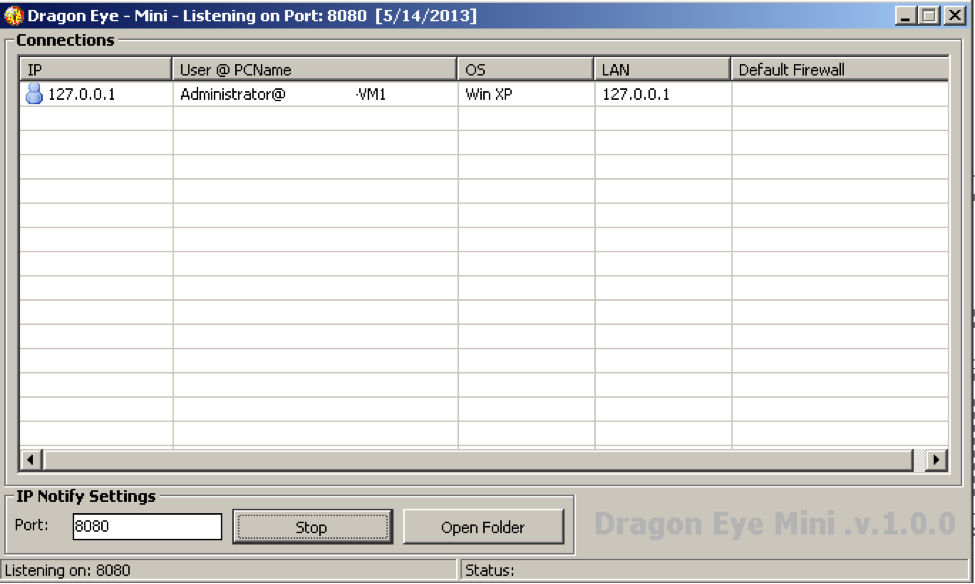Click the Status: panel in status bar
Screen dimensions: 975x584
click(x=715, y=570)
